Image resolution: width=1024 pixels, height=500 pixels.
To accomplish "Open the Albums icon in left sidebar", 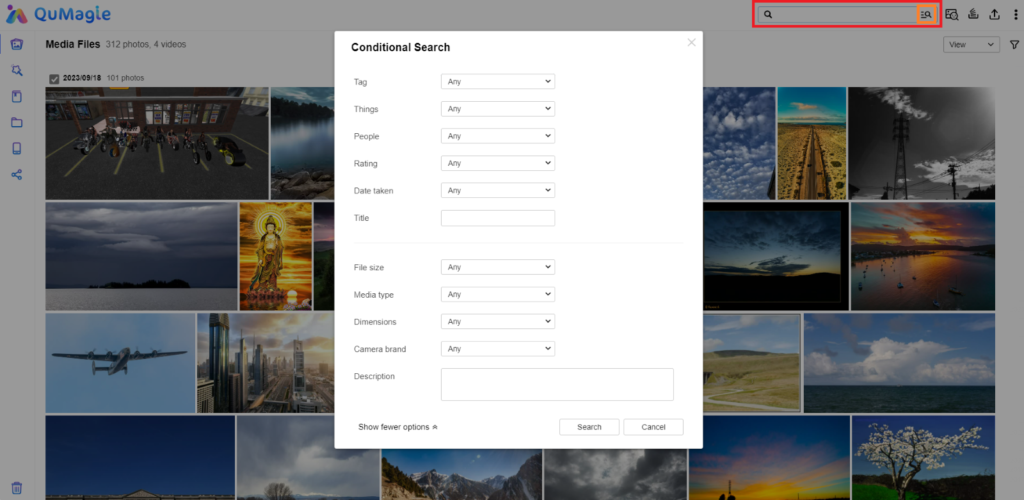I will (17, 97).
